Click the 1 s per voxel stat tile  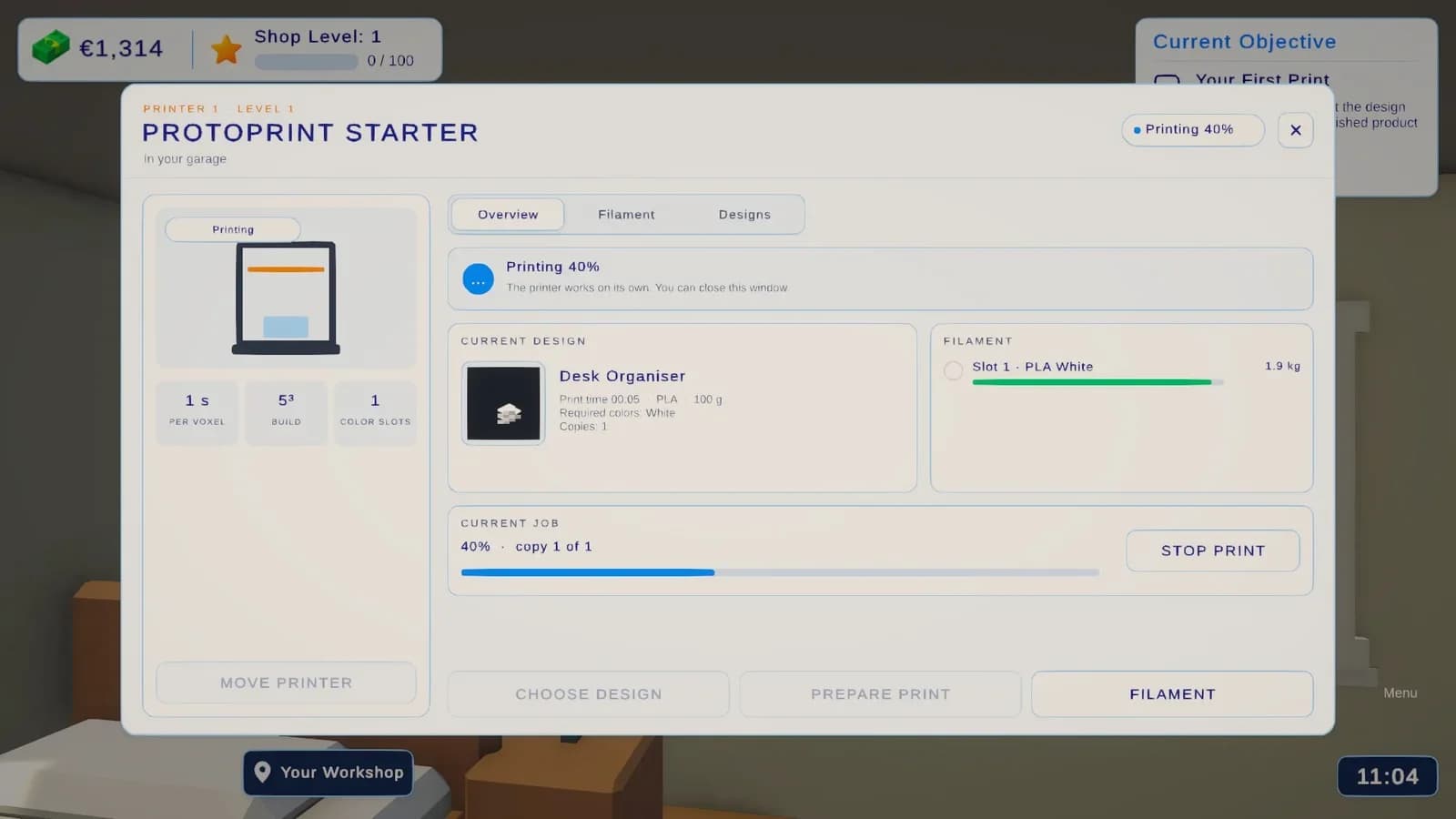point(197,411)
